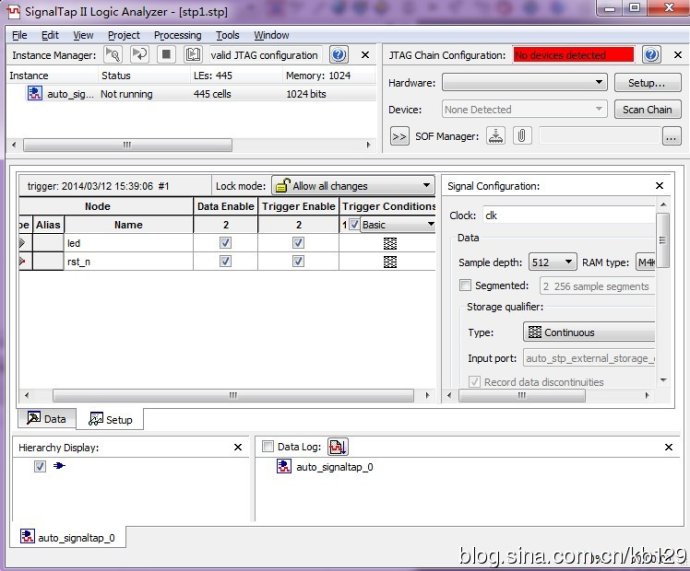Click the Read Data icon in Instance Manager
Viewport: 690px width, 571px height.
[193, 55]
